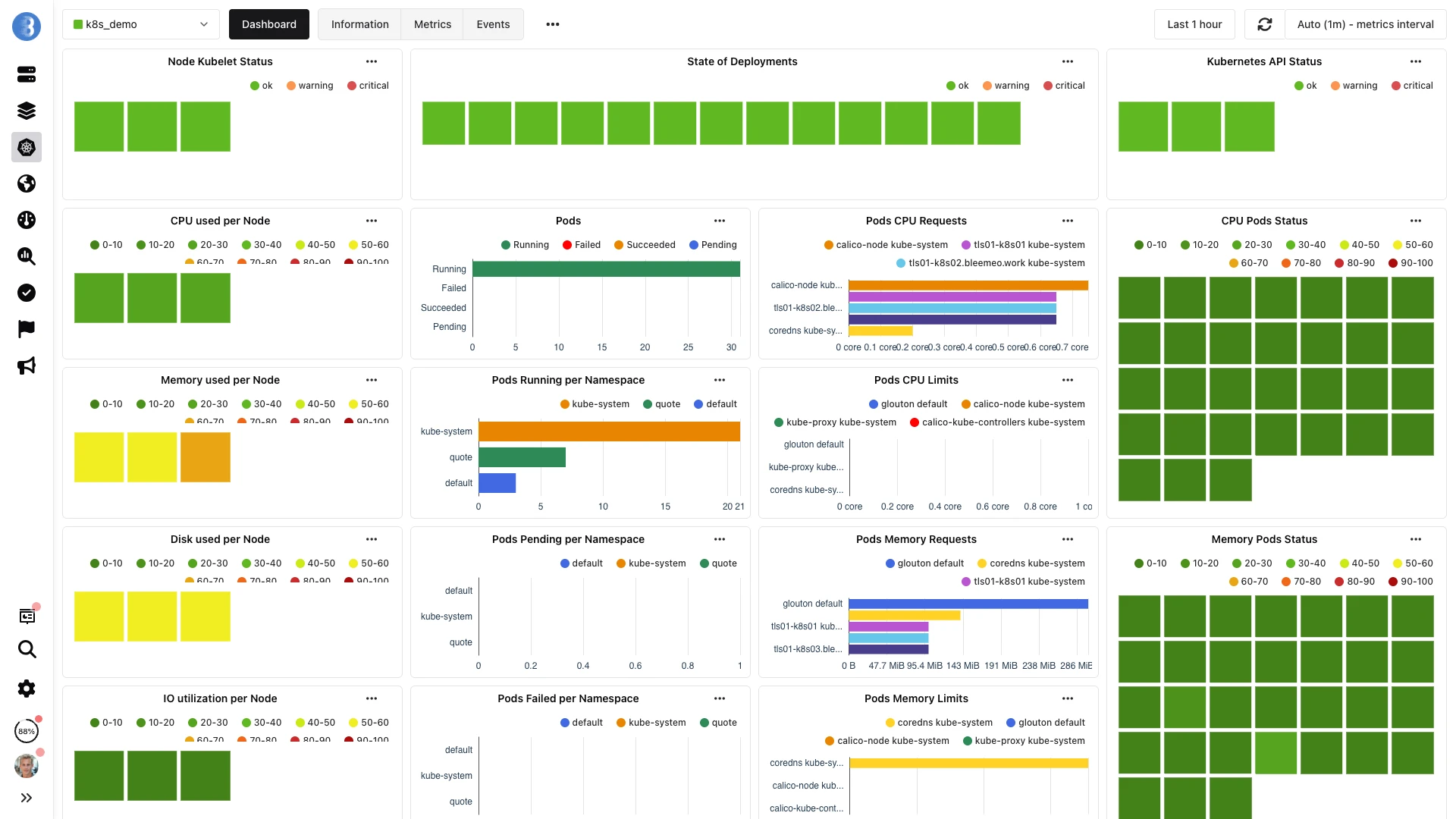Open the user avatar at sidebar bottom
1456x819 pixels.
[x=27, y=765]
